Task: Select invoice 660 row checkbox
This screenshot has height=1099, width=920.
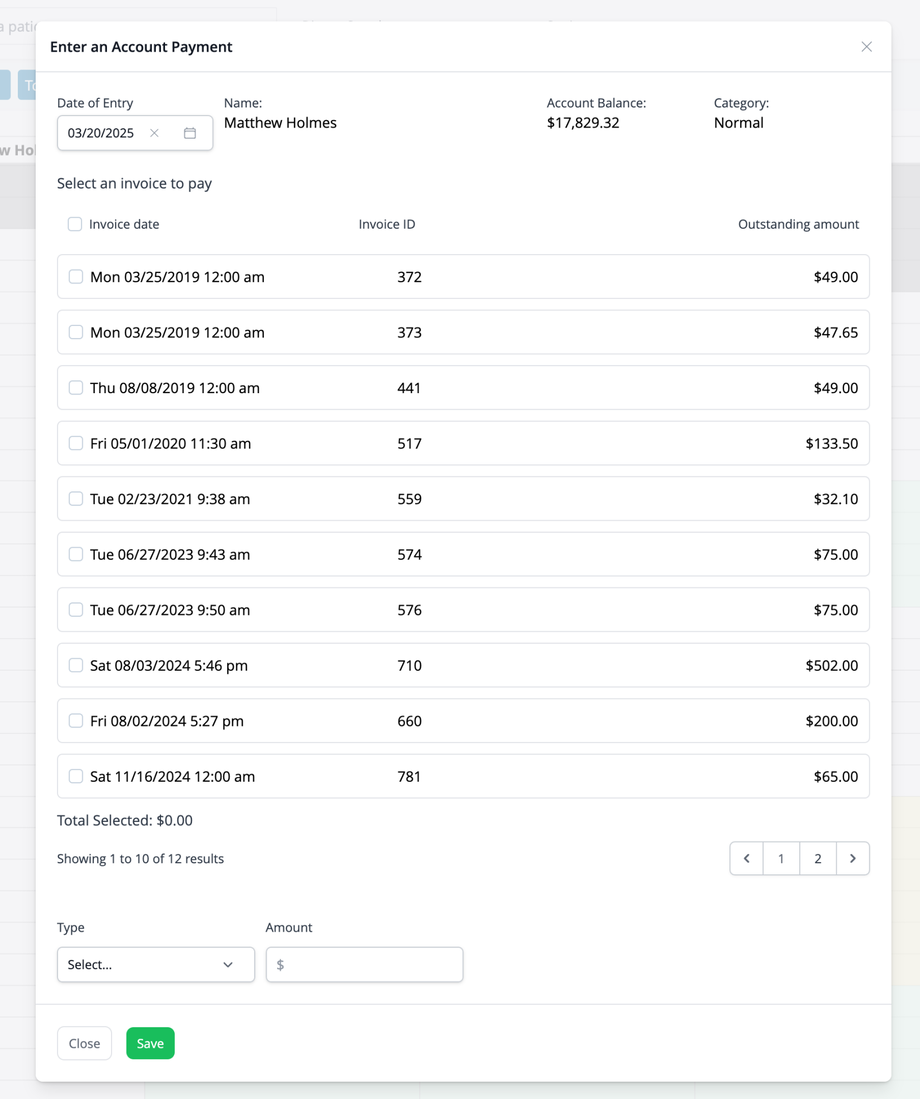Action: (x=76, y=721)
